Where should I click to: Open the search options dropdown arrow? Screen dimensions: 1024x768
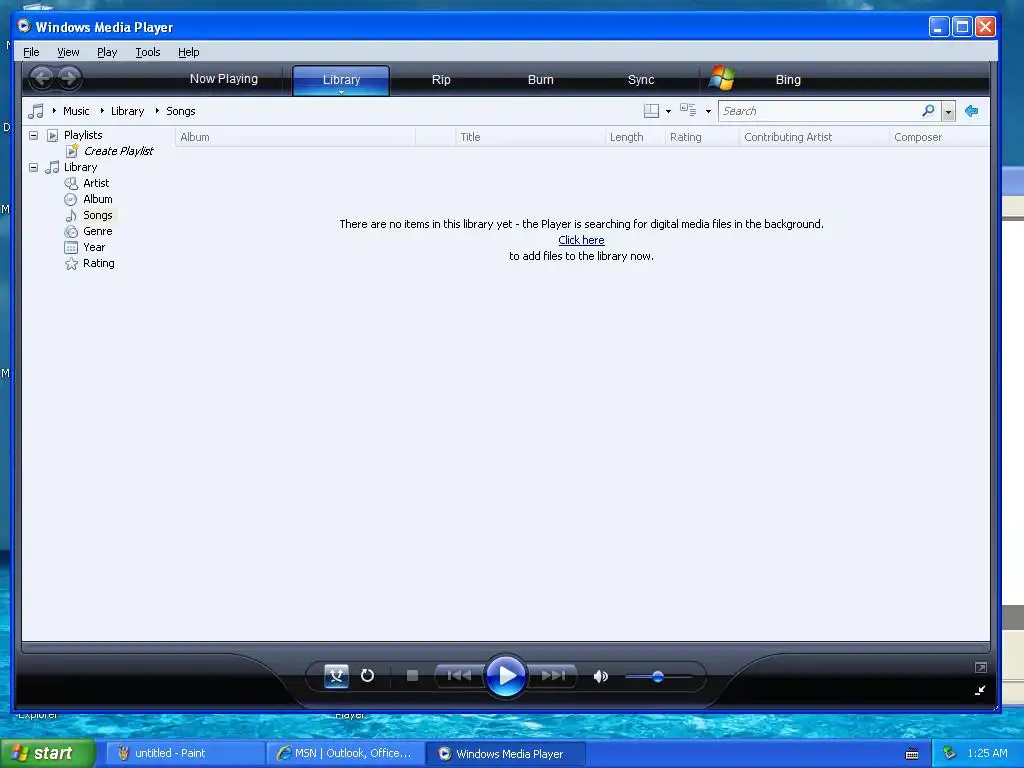(948, 111)
